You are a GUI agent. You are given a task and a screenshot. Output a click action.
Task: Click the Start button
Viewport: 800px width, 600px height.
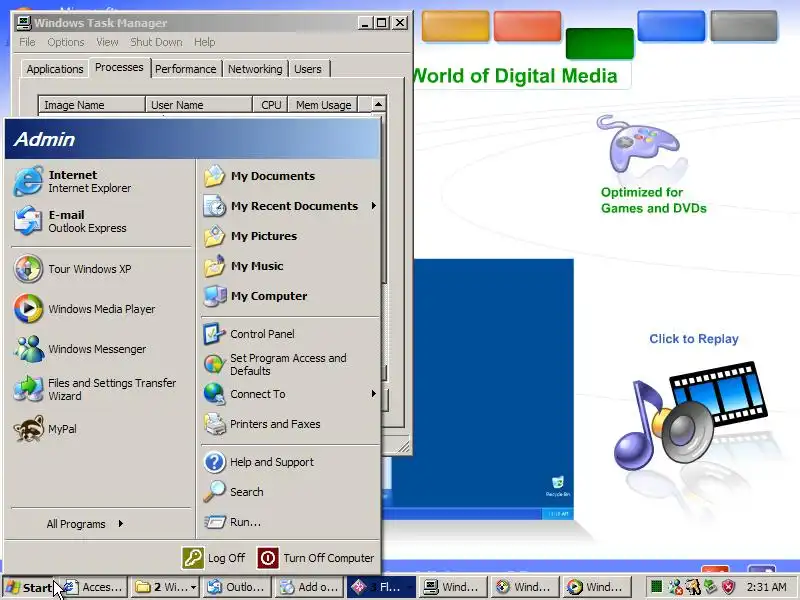(x=29, y=587)
